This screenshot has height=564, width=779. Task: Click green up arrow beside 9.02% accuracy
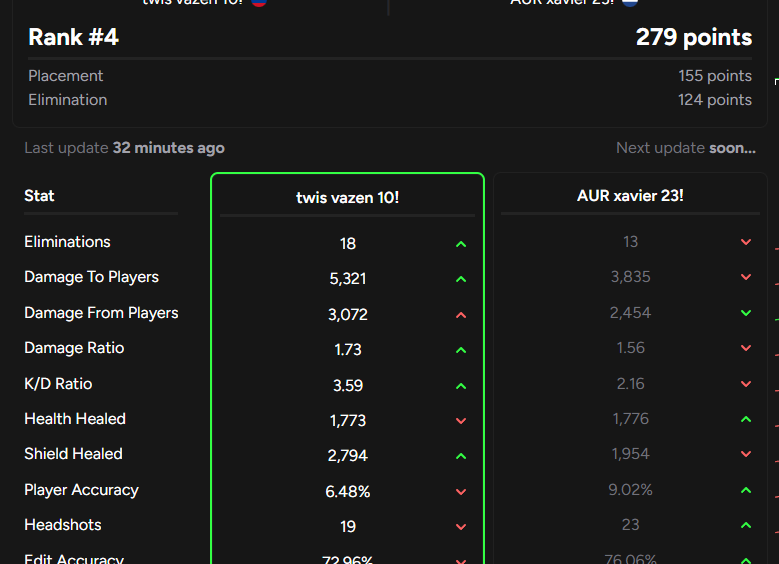746,490
